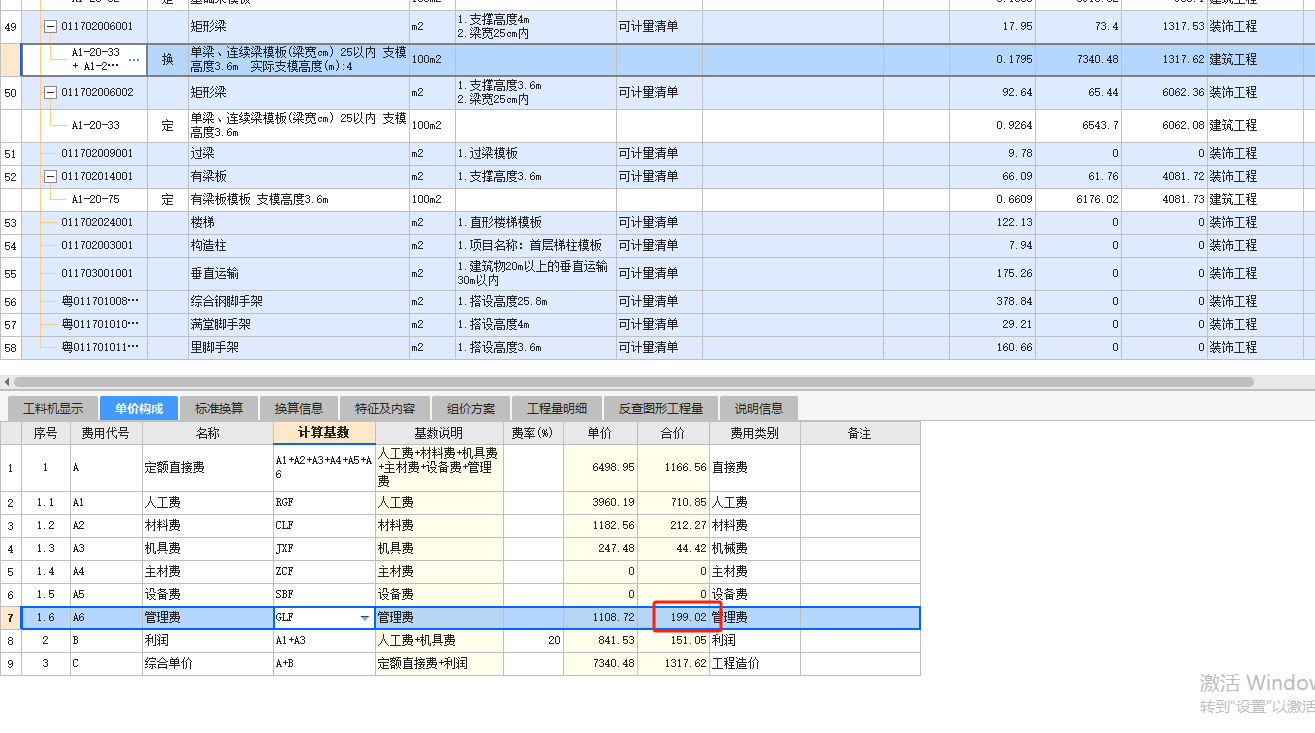This screenshot has width=1315, height=733.
Task: Open the 标准换算 tab
Action: 218,408
